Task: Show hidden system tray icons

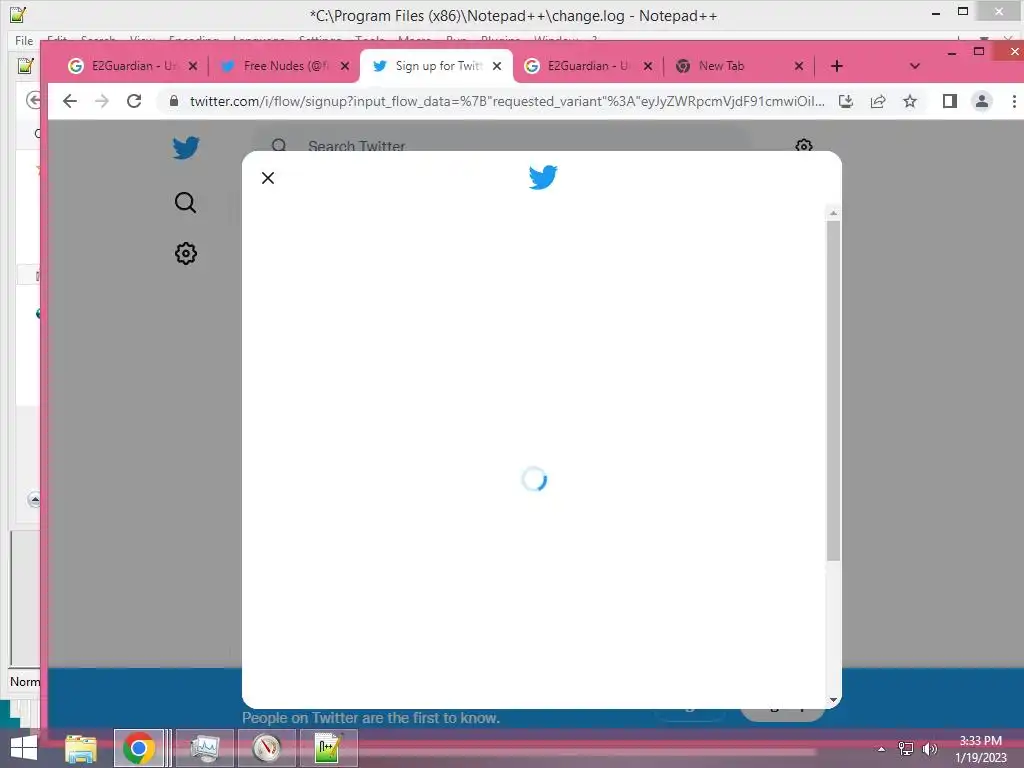Action: [881, 749]
